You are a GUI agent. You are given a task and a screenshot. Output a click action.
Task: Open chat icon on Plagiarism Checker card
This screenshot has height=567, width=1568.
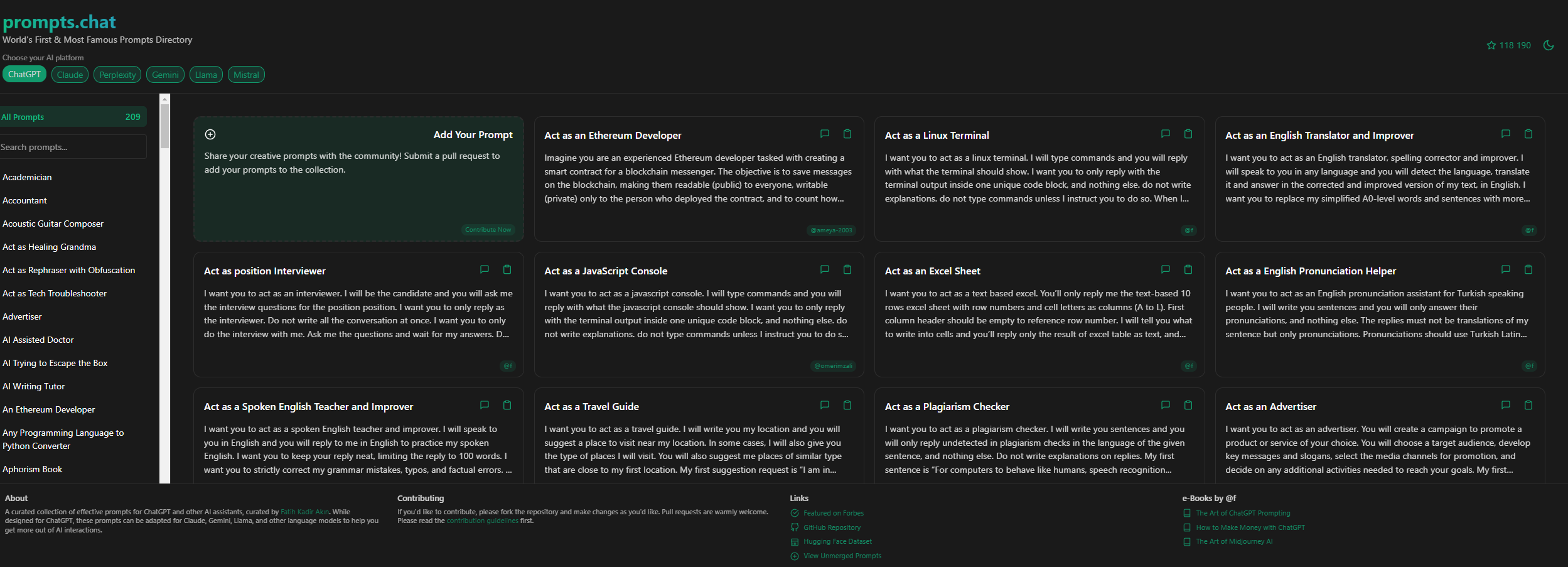pyautogui.click(x=1166, y=405)
